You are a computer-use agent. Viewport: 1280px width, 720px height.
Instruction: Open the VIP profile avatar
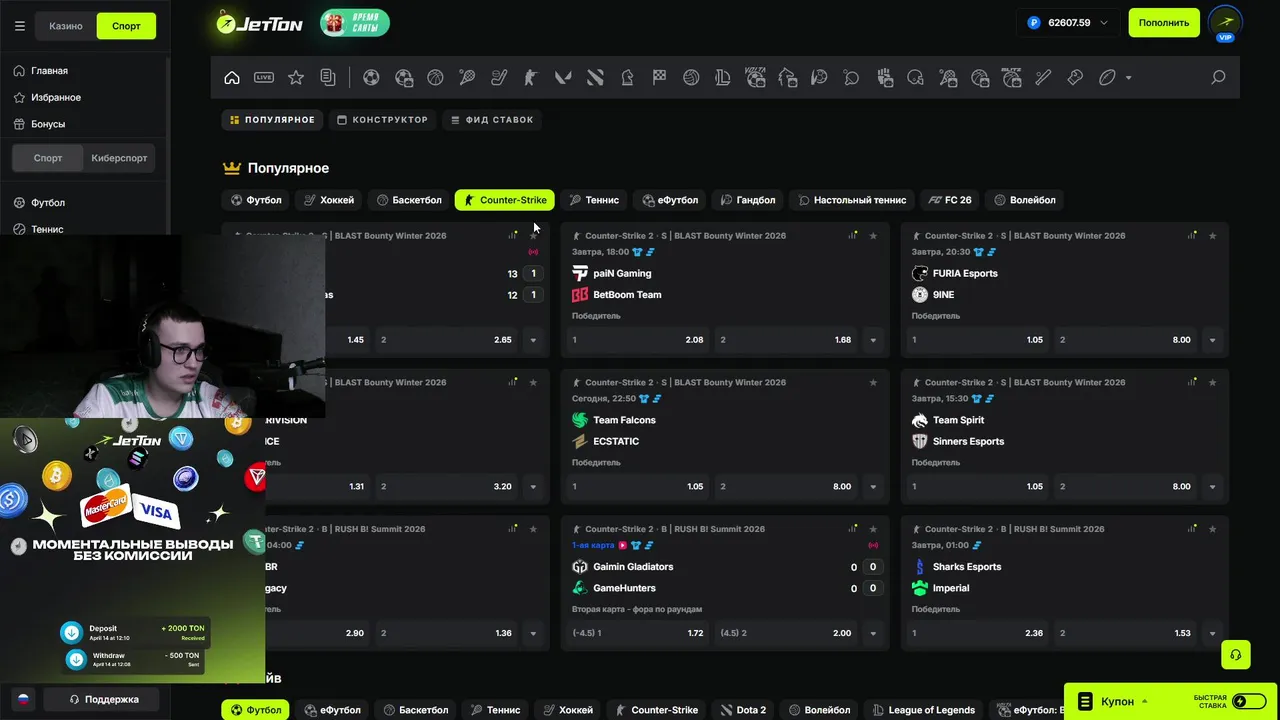(1225, 22)
